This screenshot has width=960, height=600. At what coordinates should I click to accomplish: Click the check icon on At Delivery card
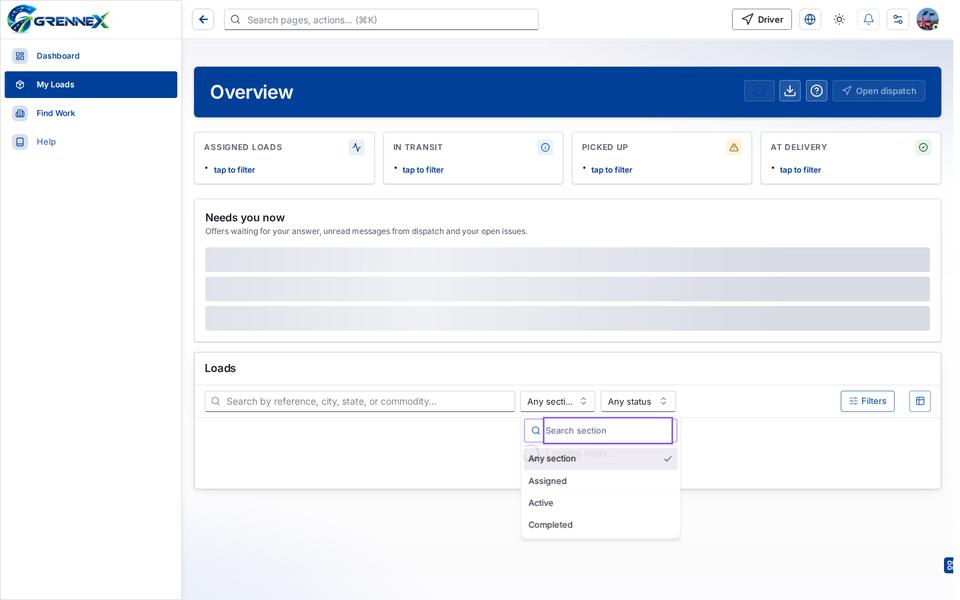(923, 148)
